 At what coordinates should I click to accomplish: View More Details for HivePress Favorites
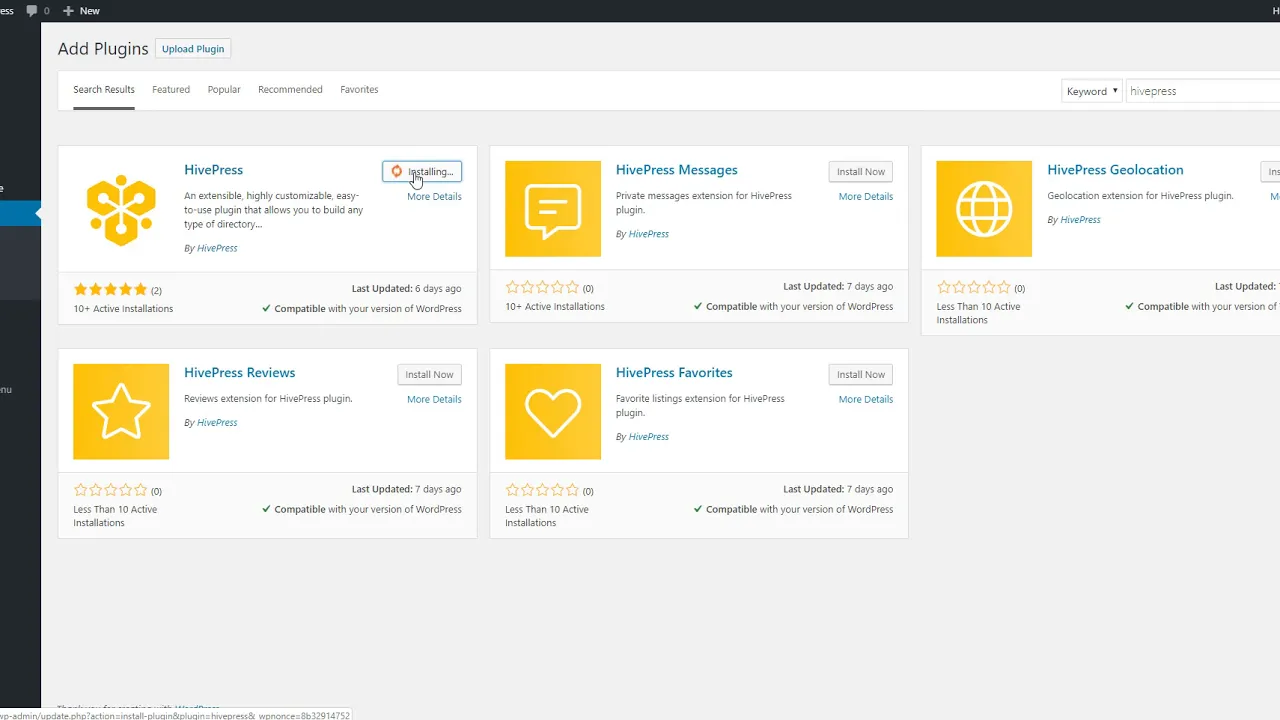tap(866, 400)
